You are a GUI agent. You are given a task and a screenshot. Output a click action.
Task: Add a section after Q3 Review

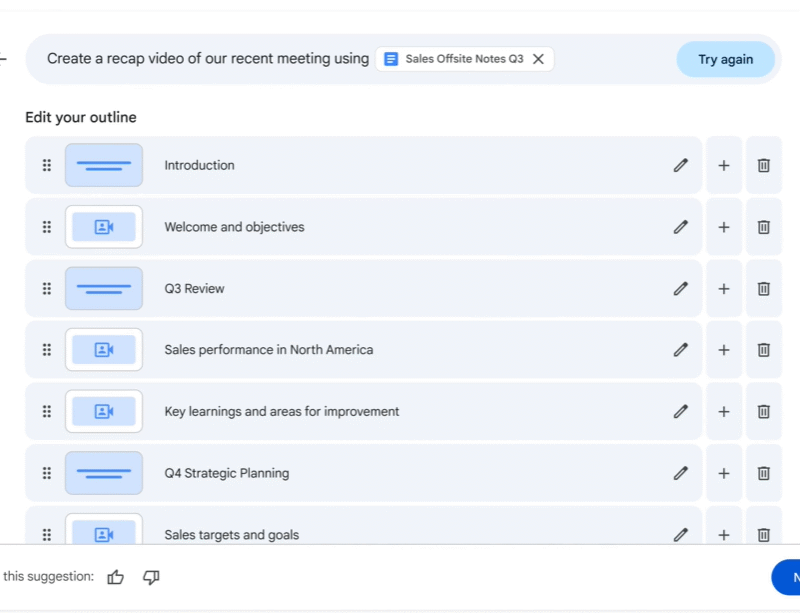(x=724, y=289)
